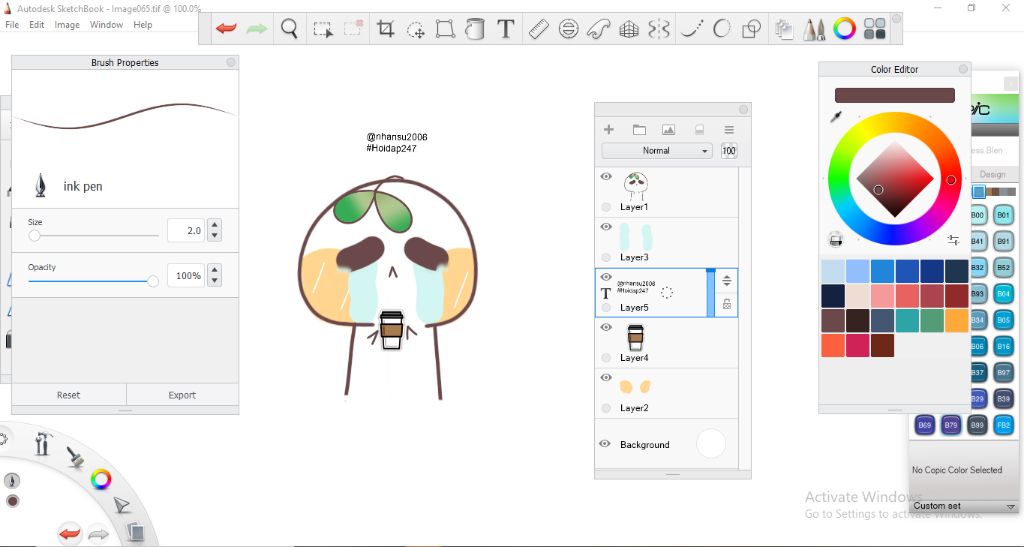Viewport: 1024px width, 547px height.
Task: Click the Add Layer plus icon
Action: click(x=609, y=129)
